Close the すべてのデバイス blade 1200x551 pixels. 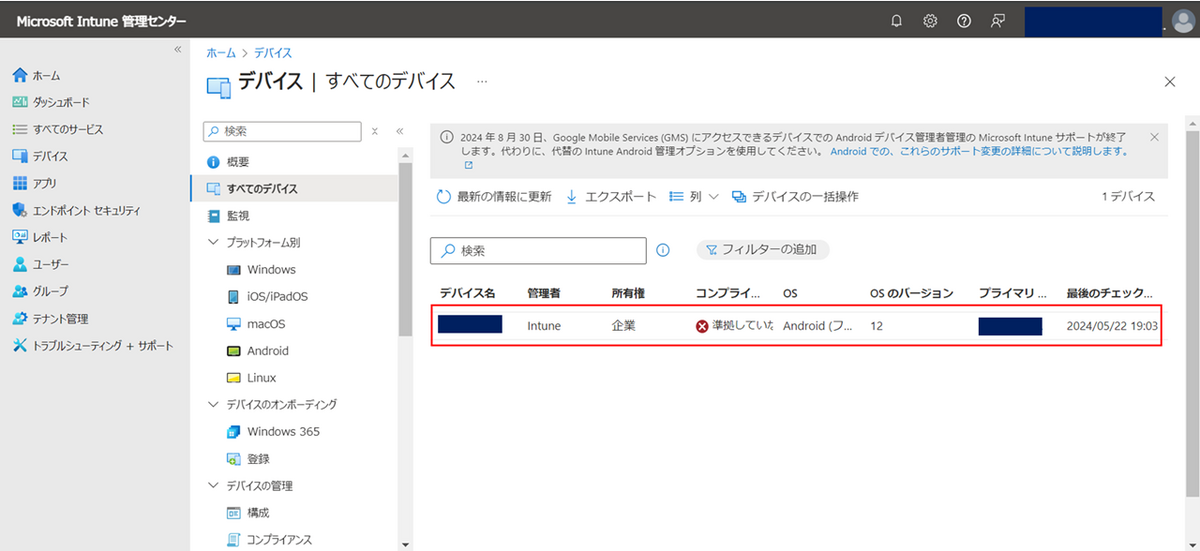click(x=1170, y=82)
